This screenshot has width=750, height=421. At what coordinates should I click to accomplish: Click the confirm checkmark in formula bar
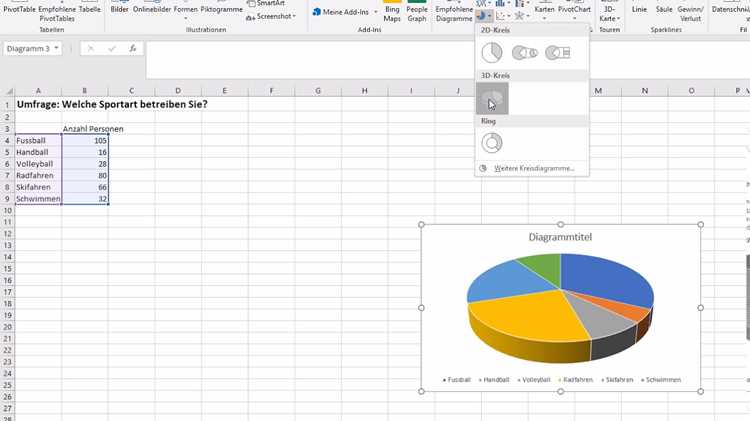[x=112, y=48]
